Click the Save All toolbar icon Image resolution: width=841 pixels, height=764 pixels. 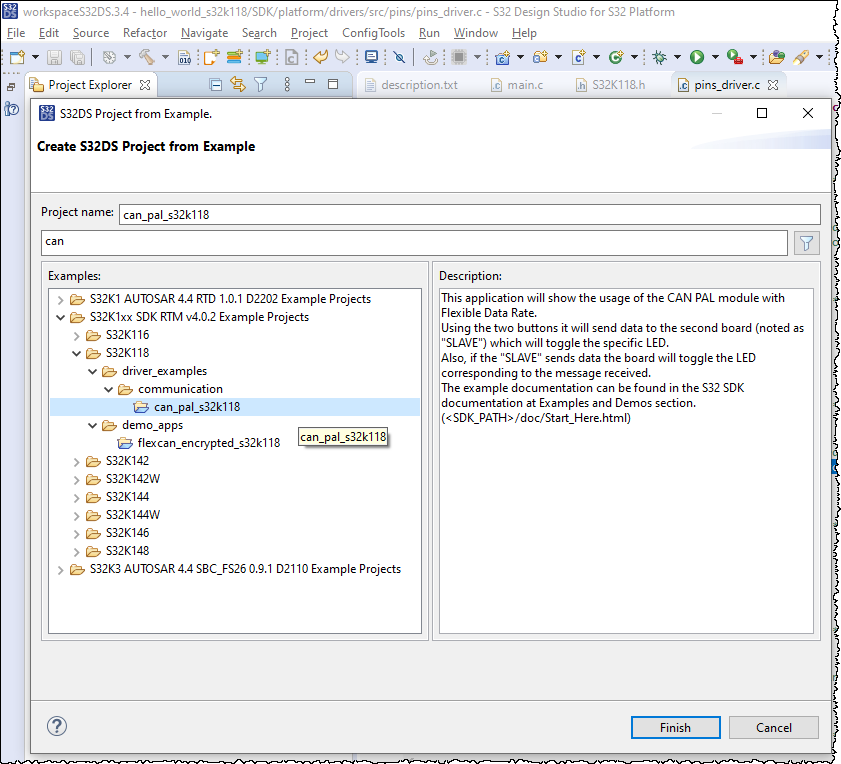tap(77, 57)
